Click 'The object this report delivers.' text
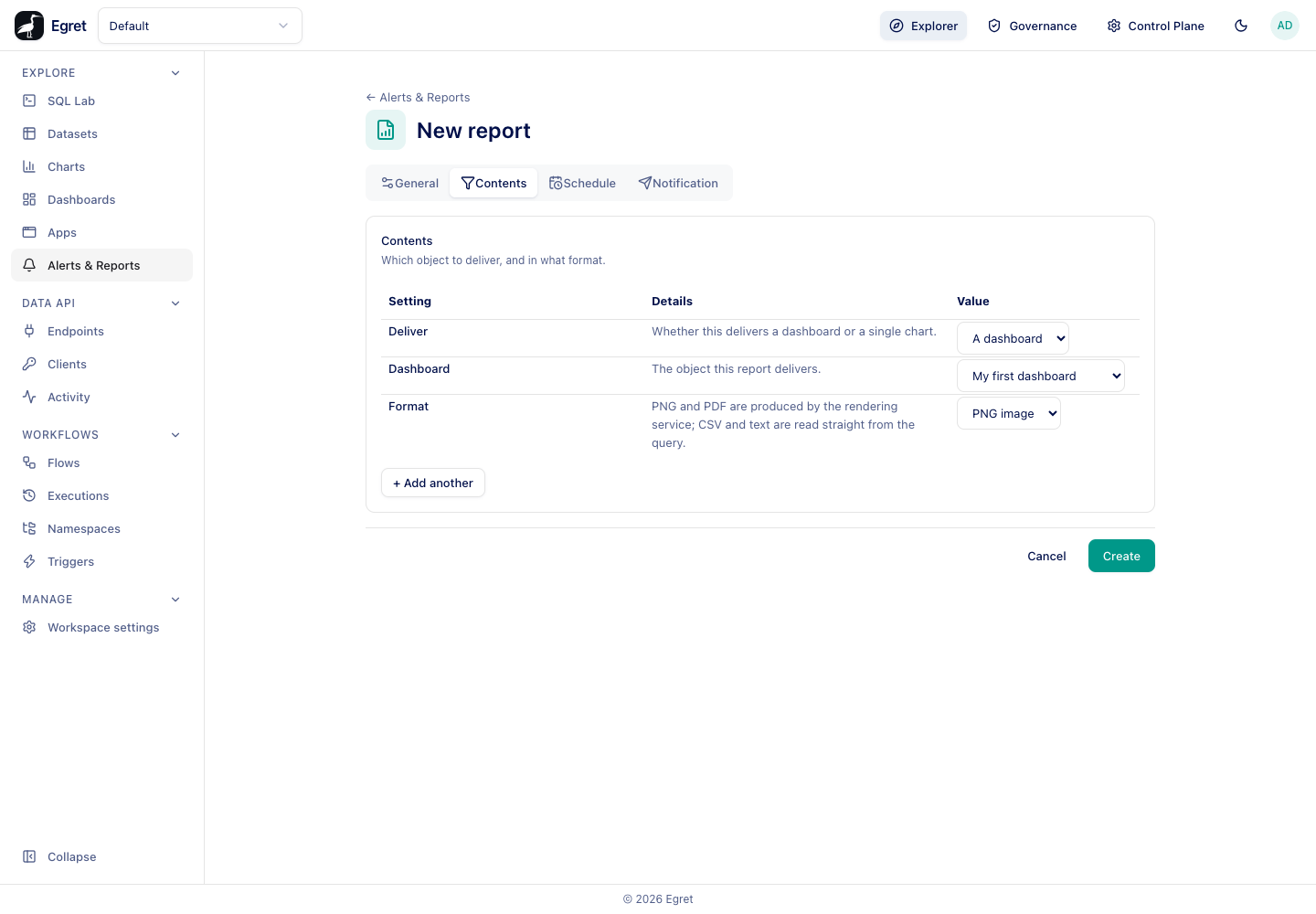This screenshot has width=1316, height=914. (x=737, y=369)
